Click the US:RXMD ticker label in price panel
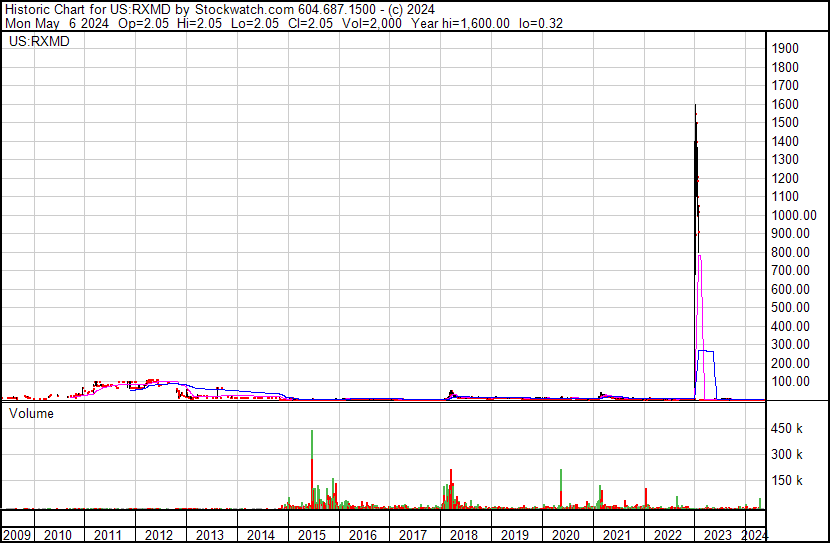The height and width of the screenshot is (543, 830). click(36, 42)
